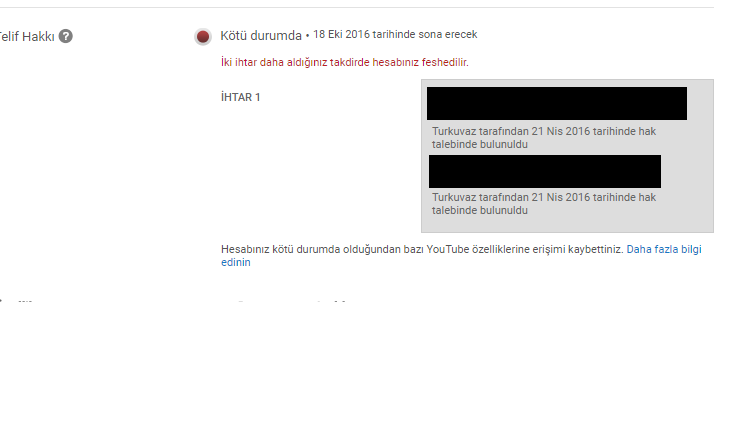
Task: Click the "İHTAR 1" strike label
Action: 240,97
